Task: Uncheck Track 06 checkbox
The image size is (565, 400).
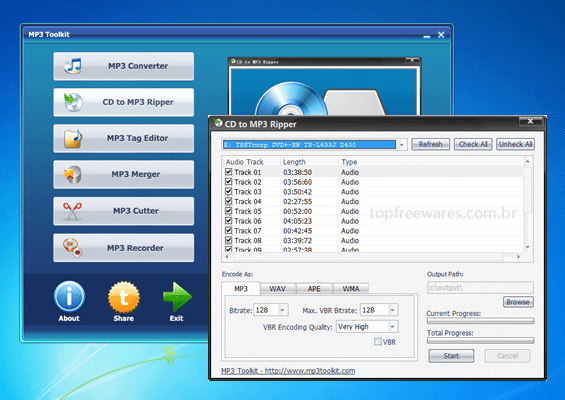Action: coord(228,221)
